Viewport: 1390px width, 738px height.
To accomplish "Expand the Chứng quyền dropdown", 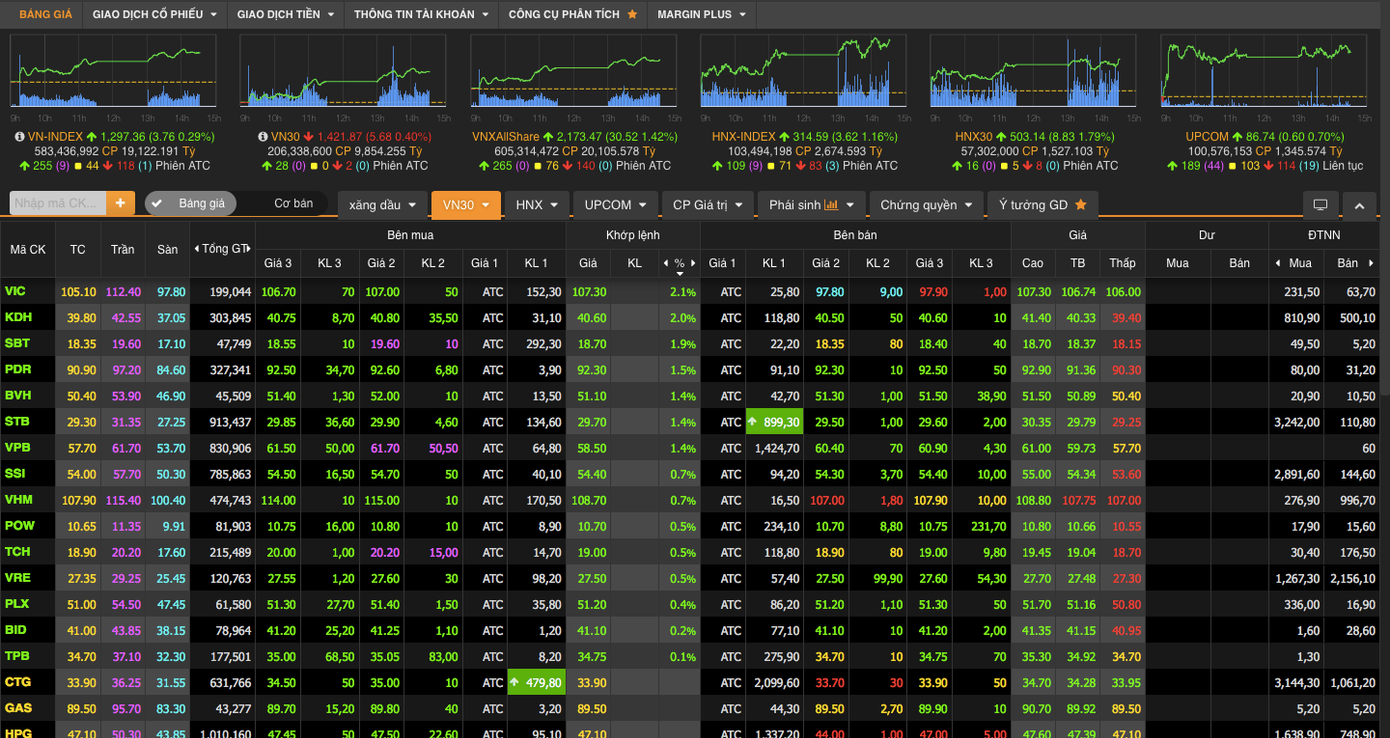I will click(x=926, y=205).
